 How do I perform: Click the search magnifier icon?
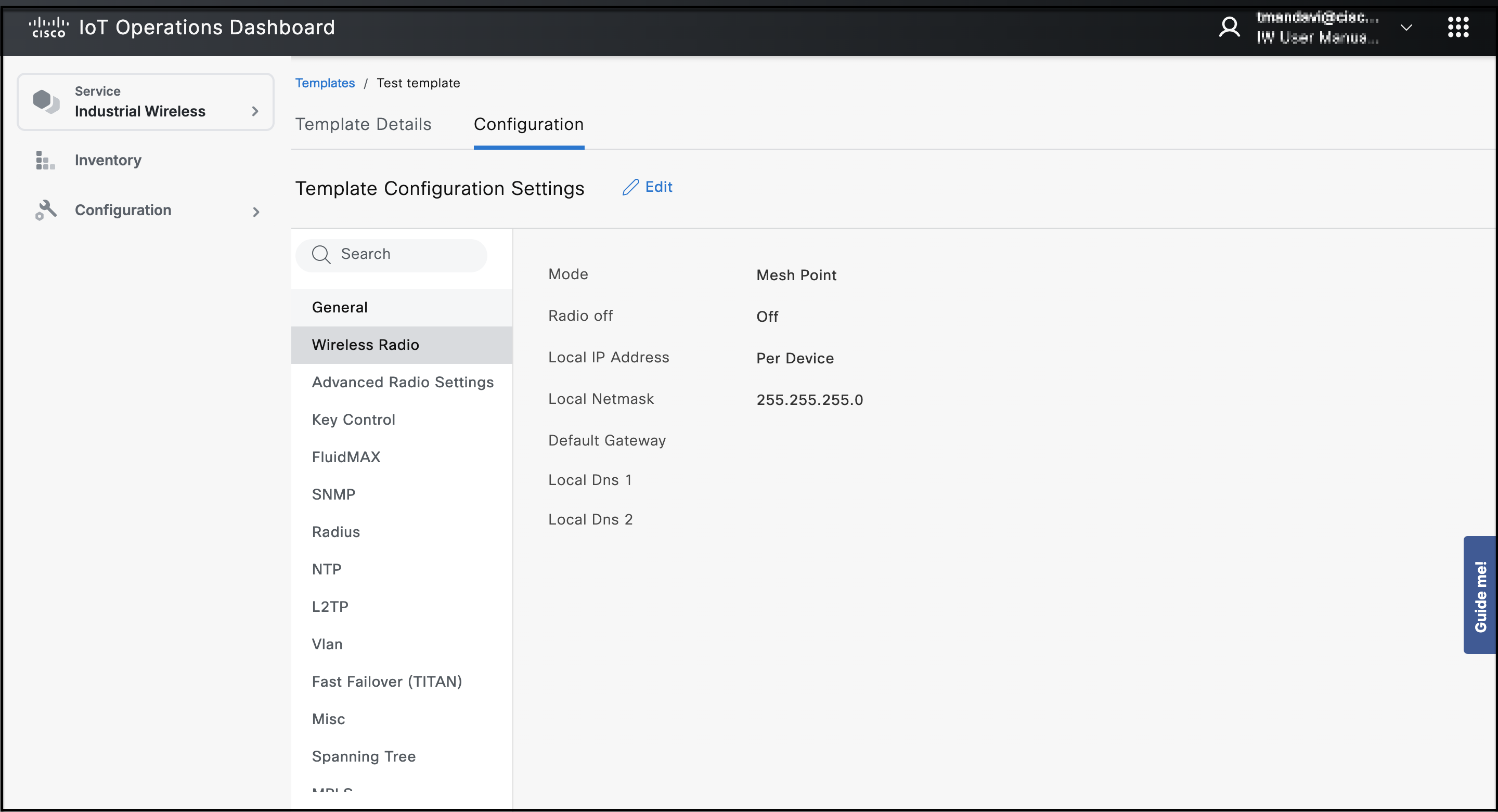coord(321,255)
